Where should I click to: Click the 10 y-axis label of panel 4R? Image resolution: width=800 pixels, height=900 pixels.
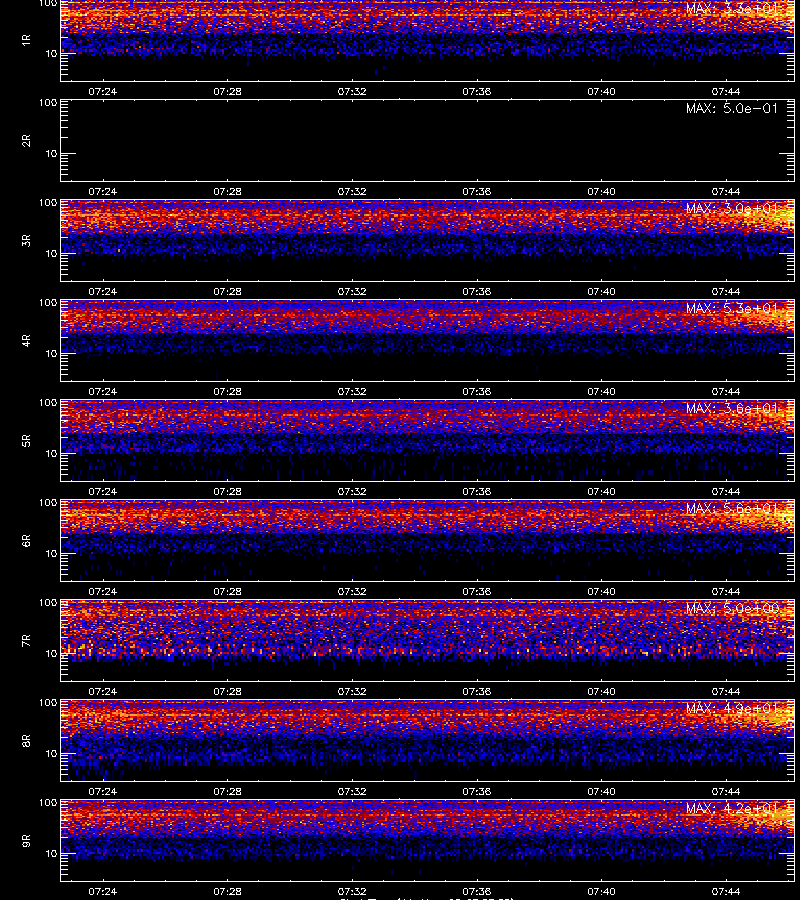(x=51, y=354)
